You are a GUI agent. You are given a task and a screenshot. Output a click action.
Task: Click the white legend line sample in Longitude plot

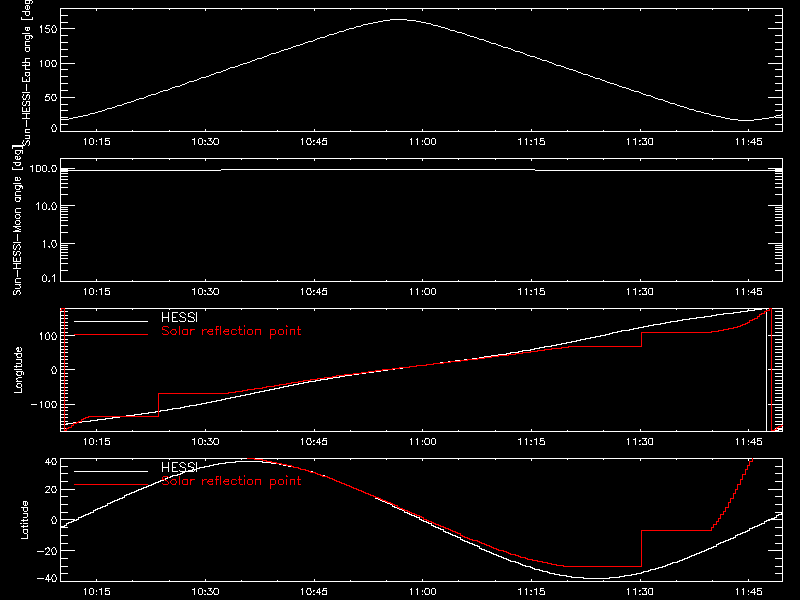(x=111, y=321)
